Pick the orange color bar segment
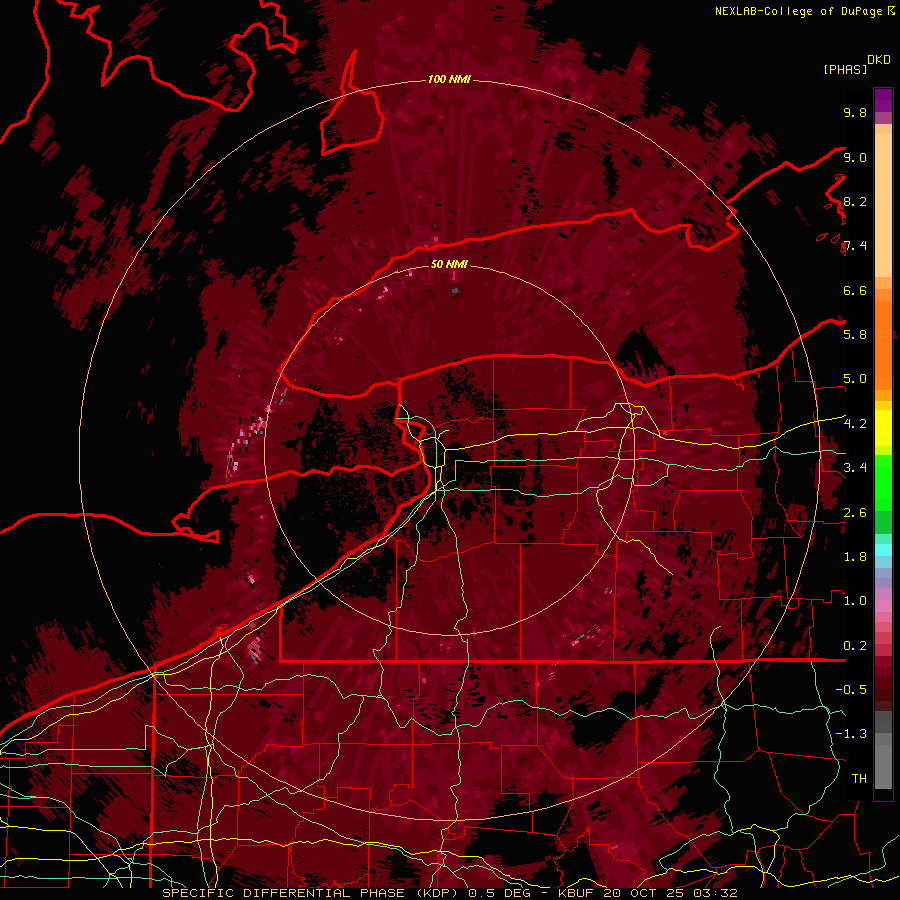900x900 pixels. pyautogui.click(x=883, y=344)
